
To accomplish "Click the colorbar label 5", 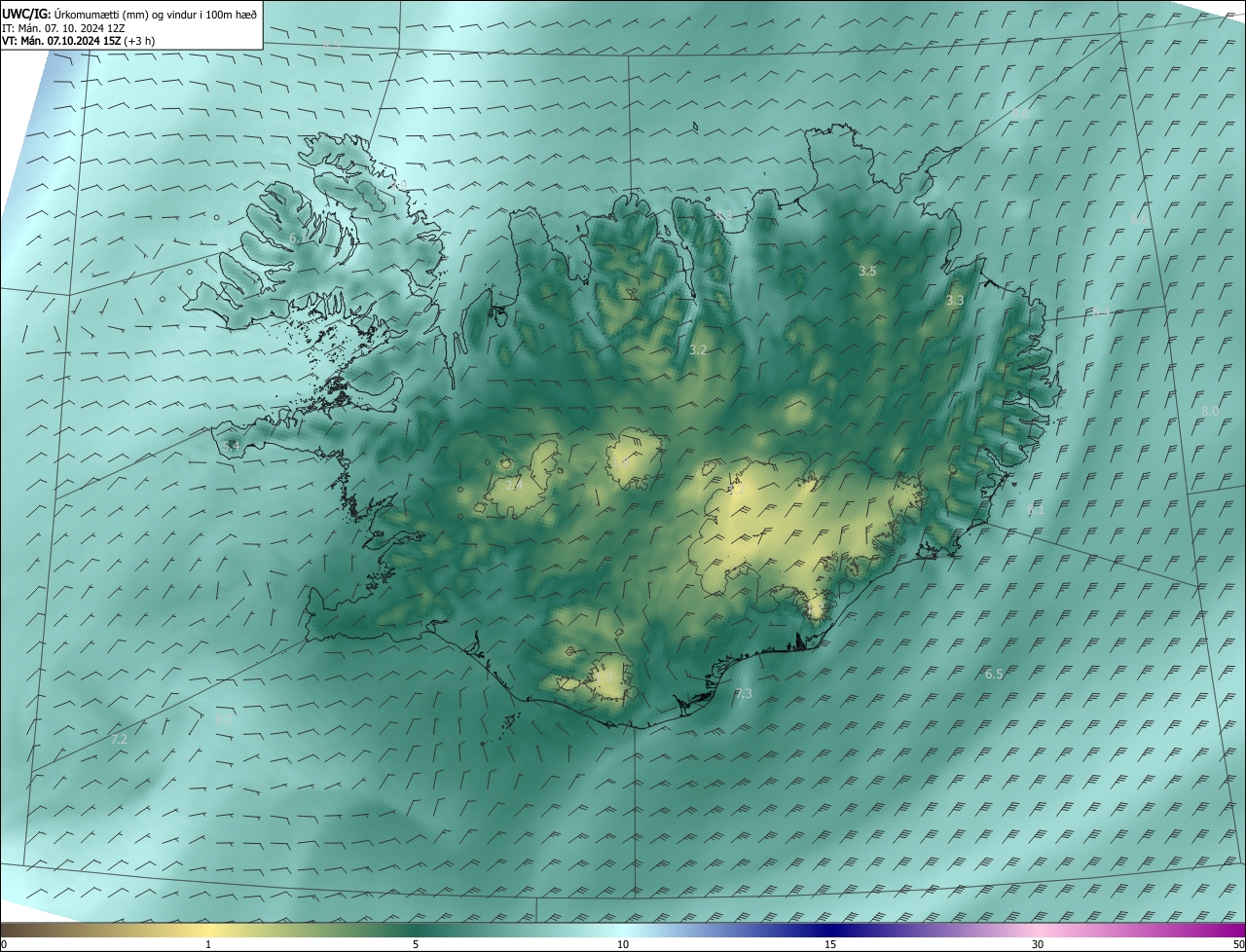I will (416, 945).
